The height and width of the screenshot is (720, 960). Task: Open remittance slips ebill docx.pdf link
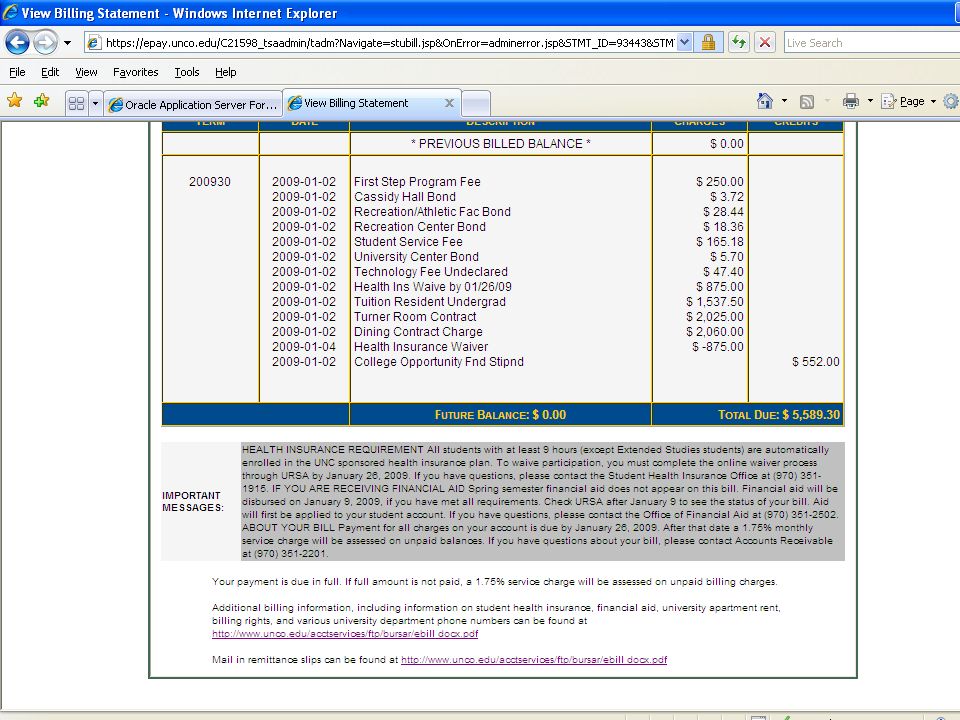[534, 659]
